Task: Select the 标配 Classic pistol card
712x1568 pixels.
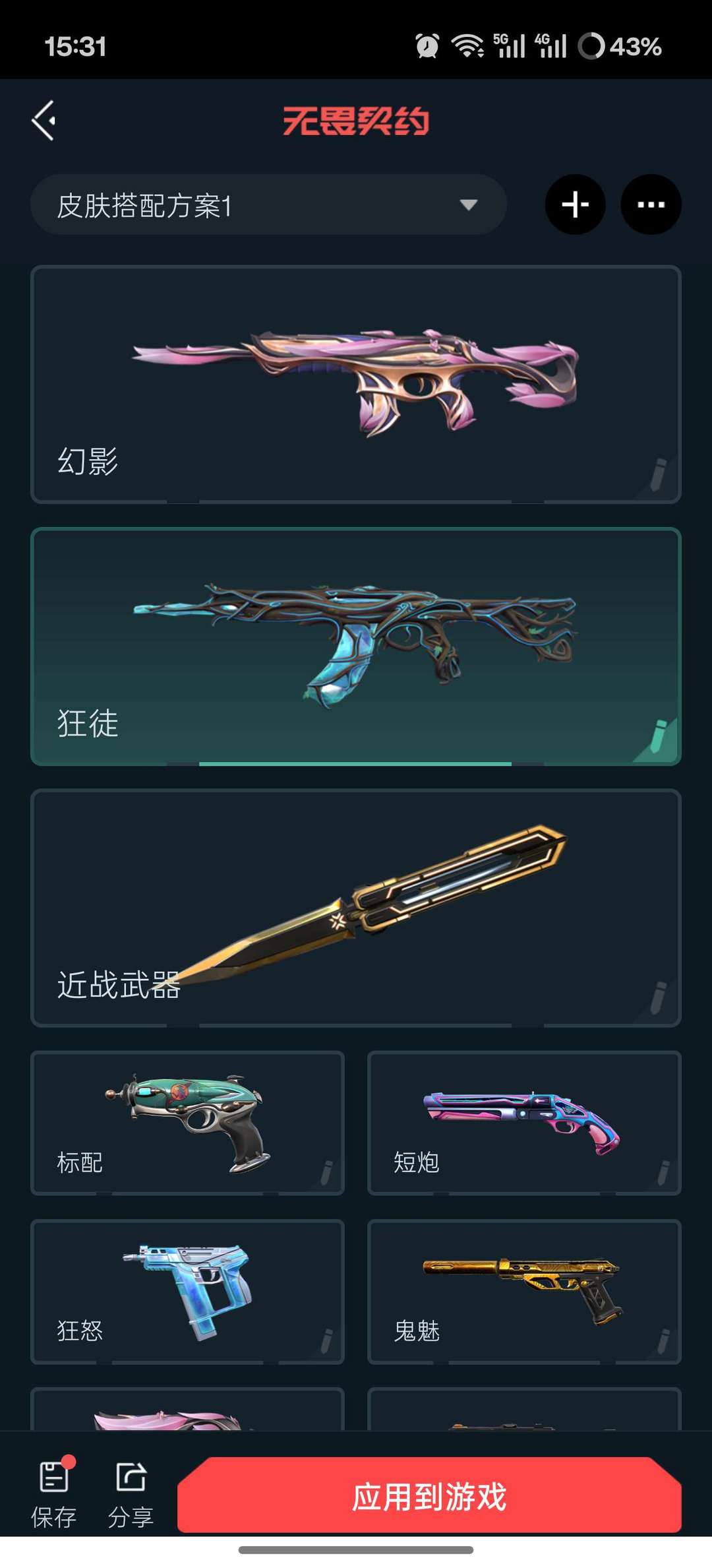Action: (187, 1123)
